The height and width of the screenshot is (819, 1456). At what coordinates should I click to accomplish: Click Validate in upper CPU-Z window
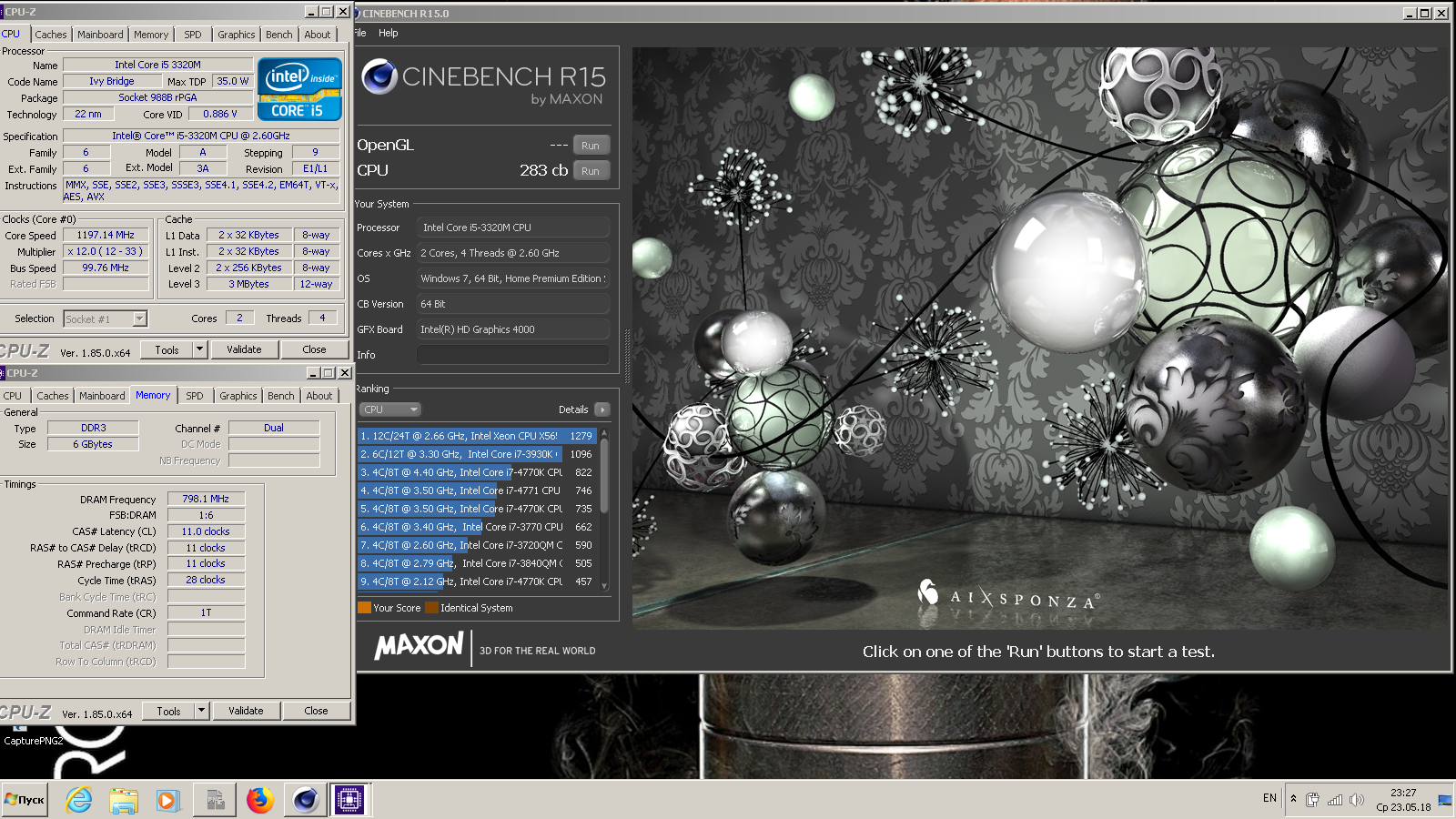click(x=244, y=349)
